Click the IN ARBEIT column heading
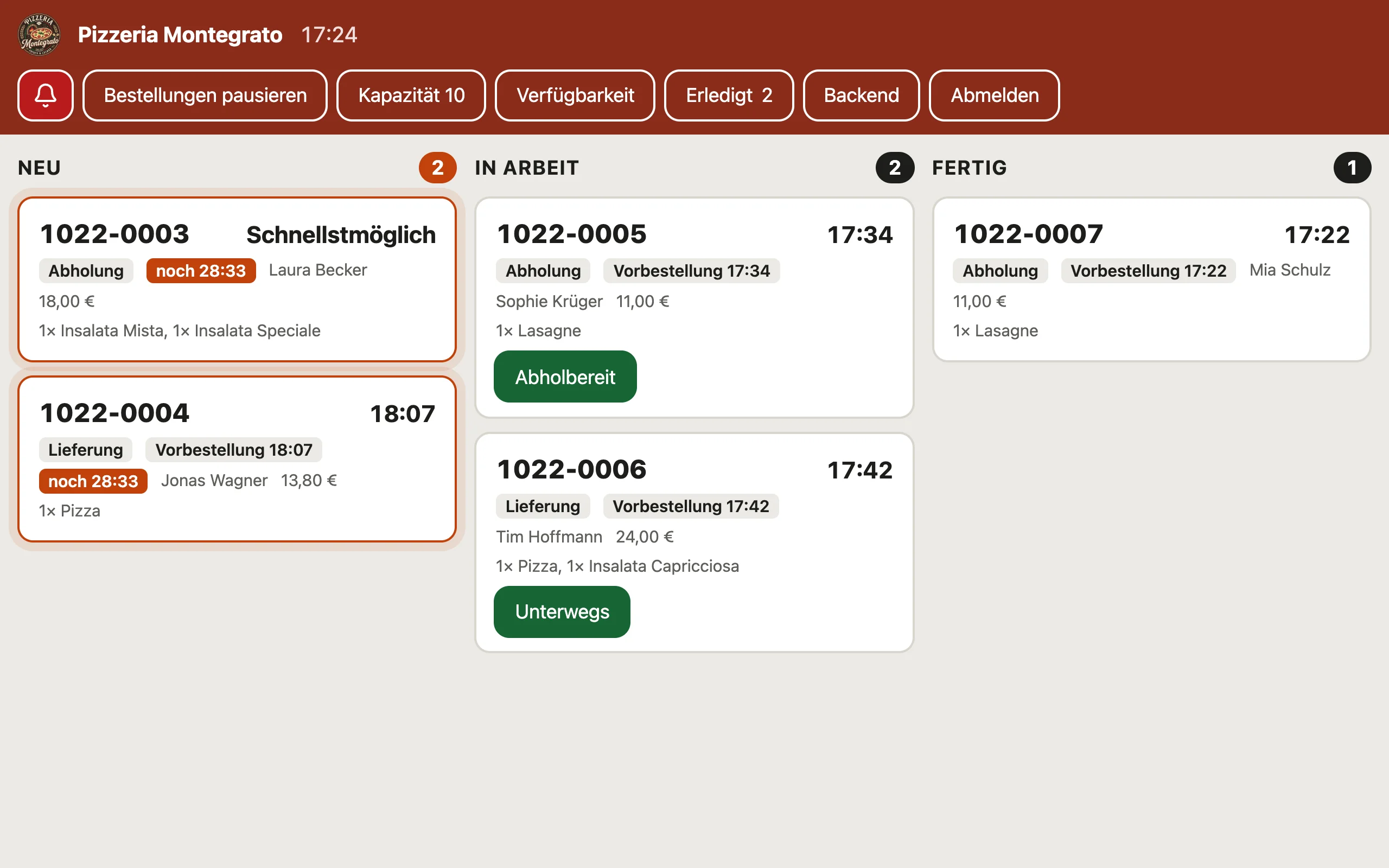Image resolution: width=1389 pixels, height=868 pixels. (527, 168)
